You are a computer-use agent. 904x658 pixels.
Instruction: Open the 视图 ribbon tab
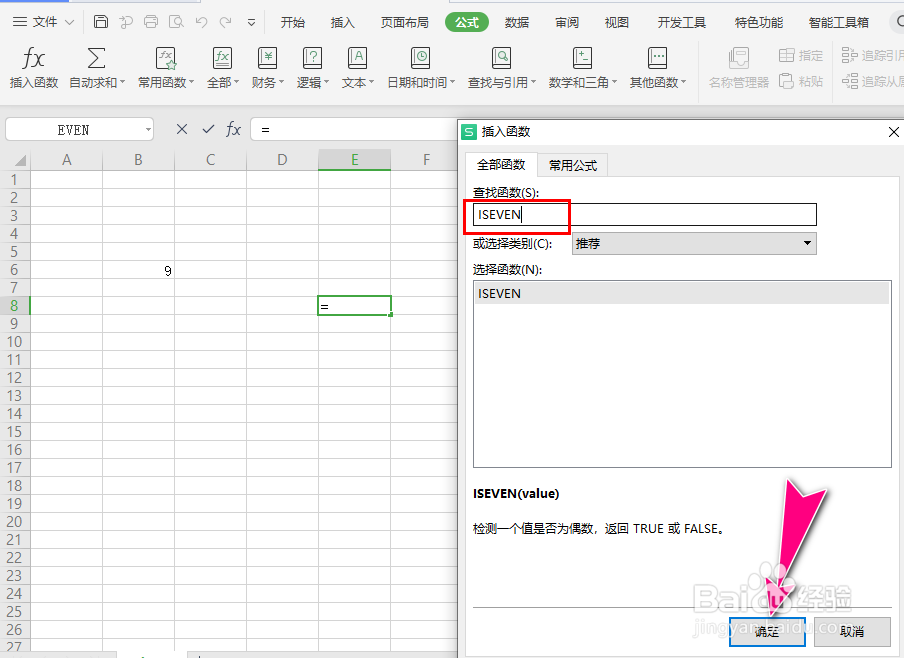tap(616, 22)
